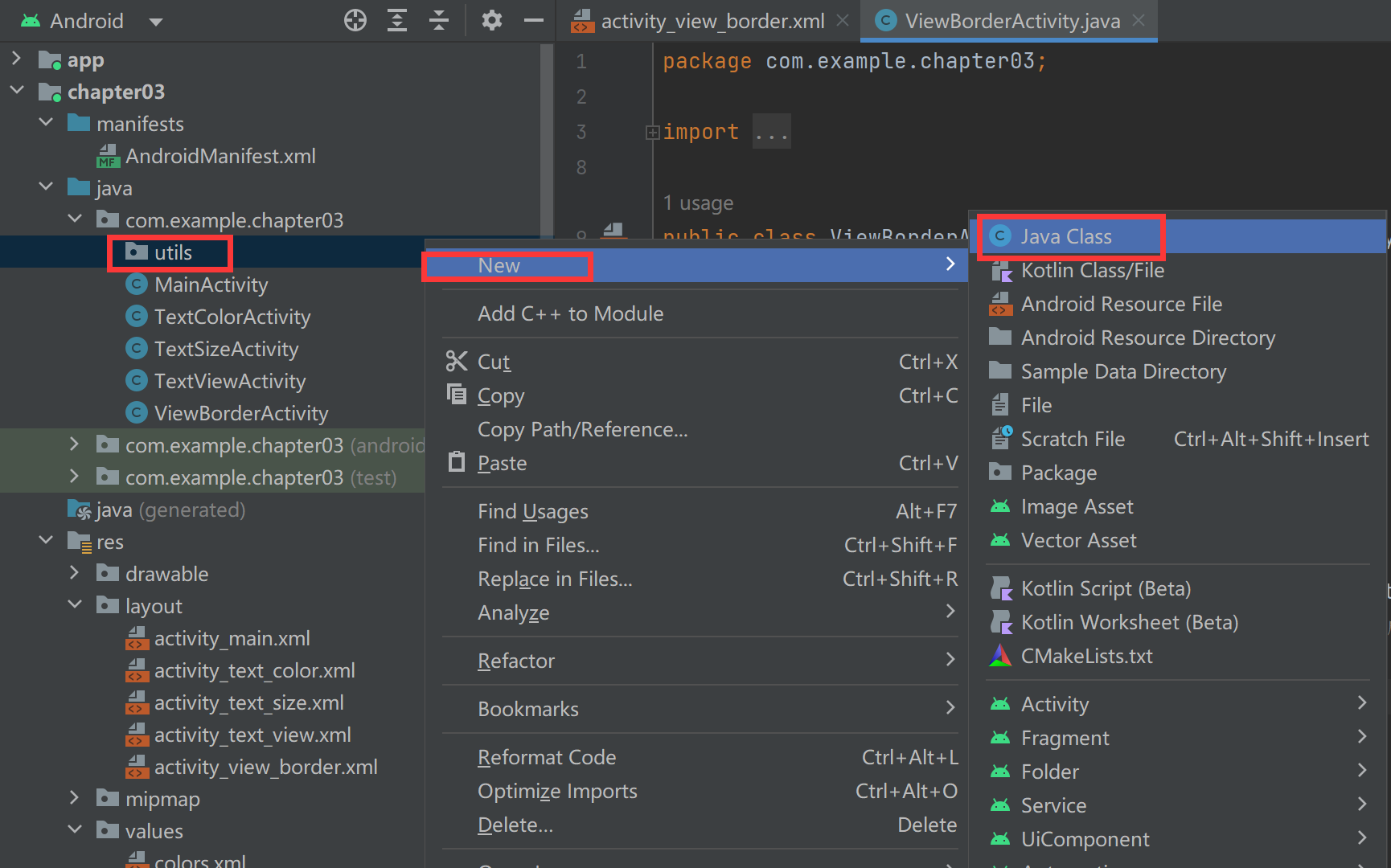
Task: Collapse the java folder
Action: (x=46, y=187)
